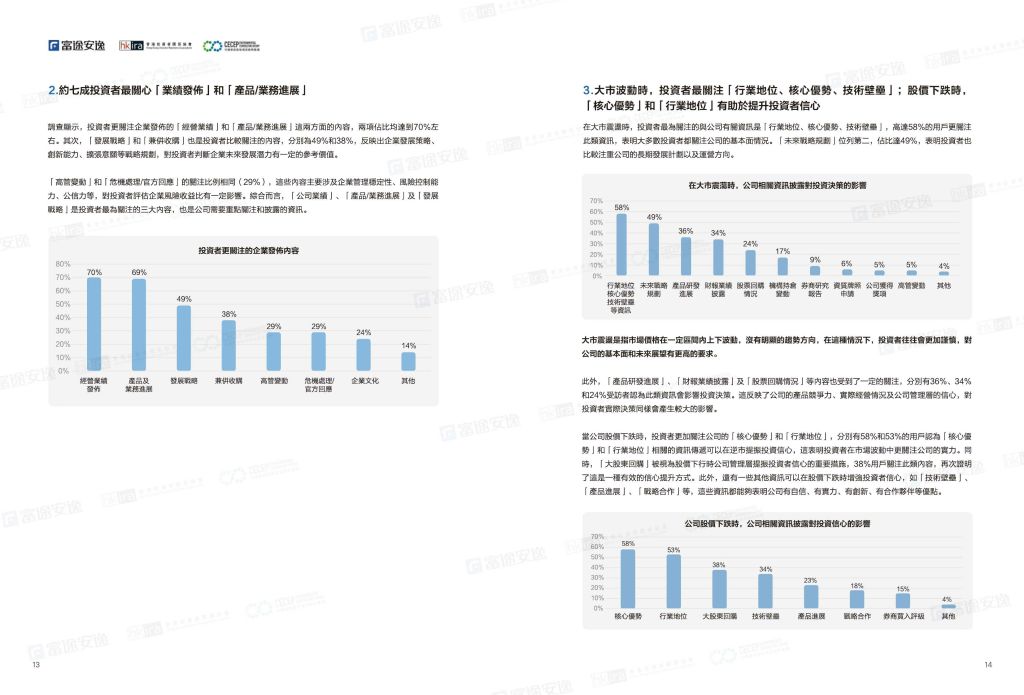Click the chart title 投資者更關注的企業發佈內容

[x=248, y=250]
